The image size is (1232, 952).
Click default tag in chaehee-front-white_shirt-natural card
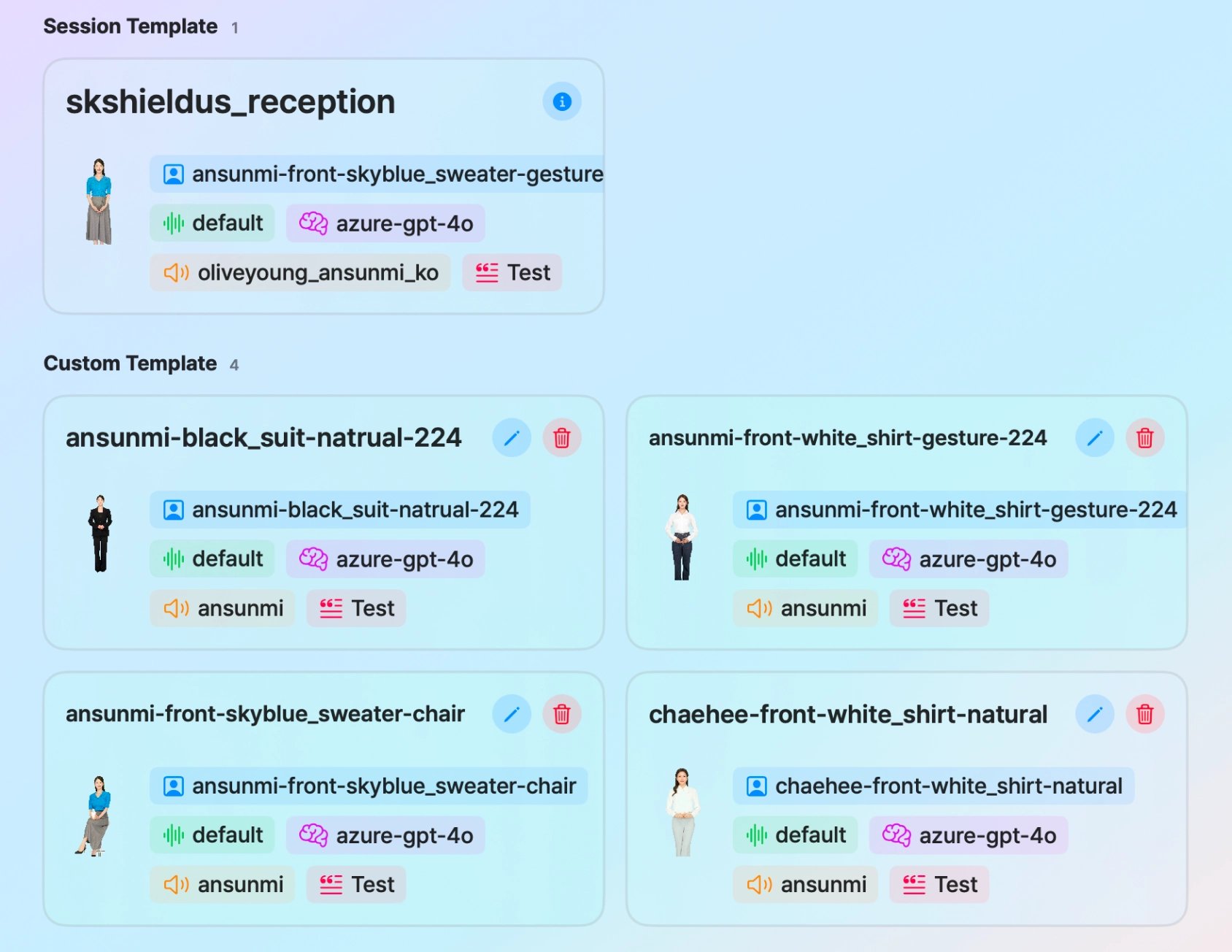click(x=795, y=835)
